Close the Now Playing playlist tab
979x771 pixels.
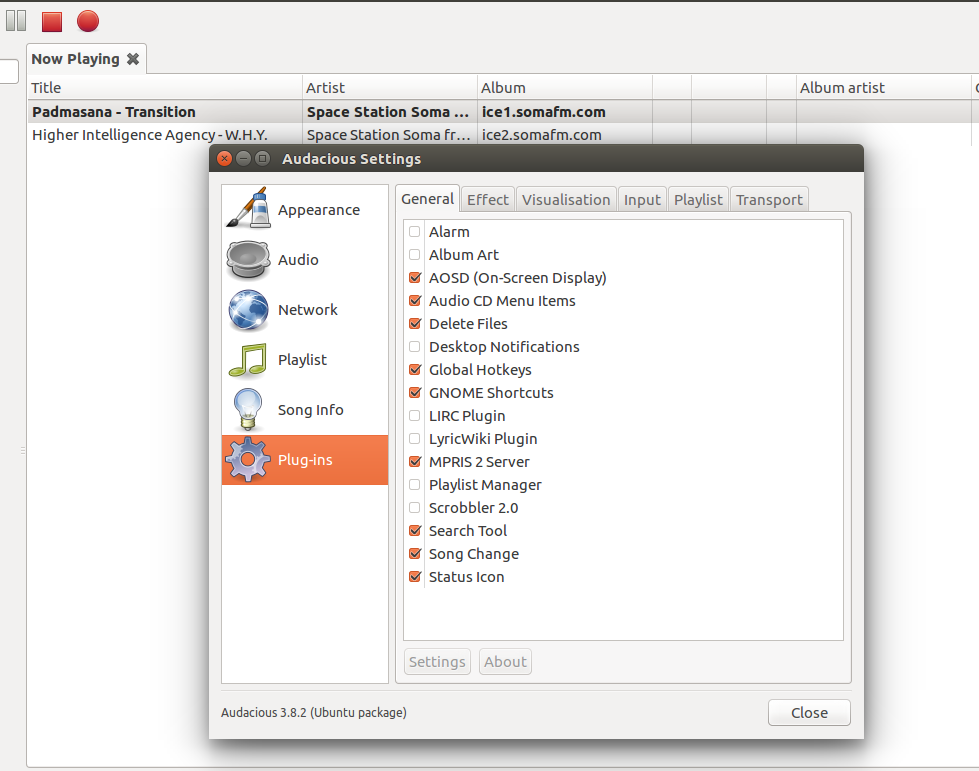pos(133,59)
